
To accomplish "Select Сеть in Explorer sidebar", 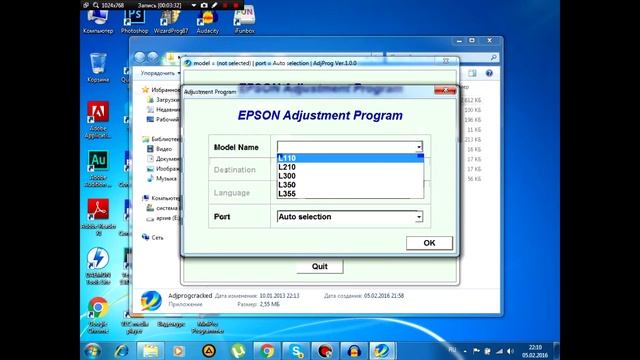I will click(153, 237).
